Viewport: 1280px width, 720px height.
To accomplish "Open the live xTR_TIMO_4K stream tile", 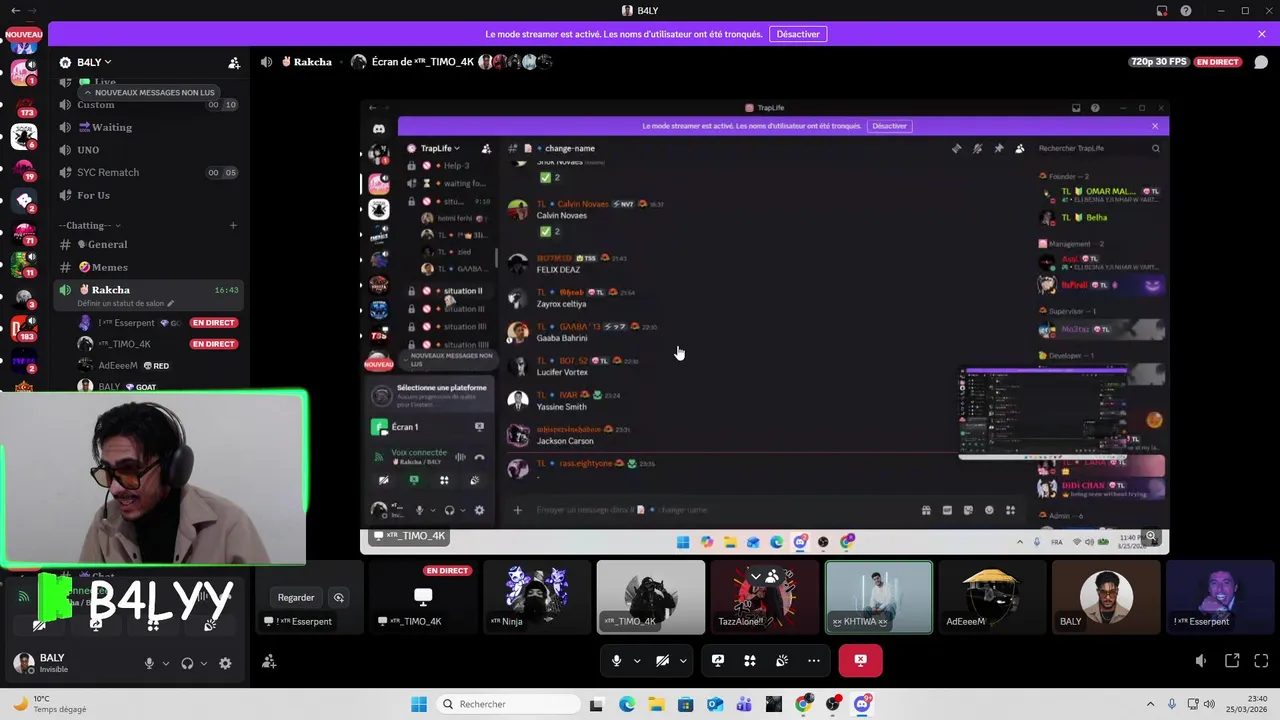I will click(x=422, y=597).
